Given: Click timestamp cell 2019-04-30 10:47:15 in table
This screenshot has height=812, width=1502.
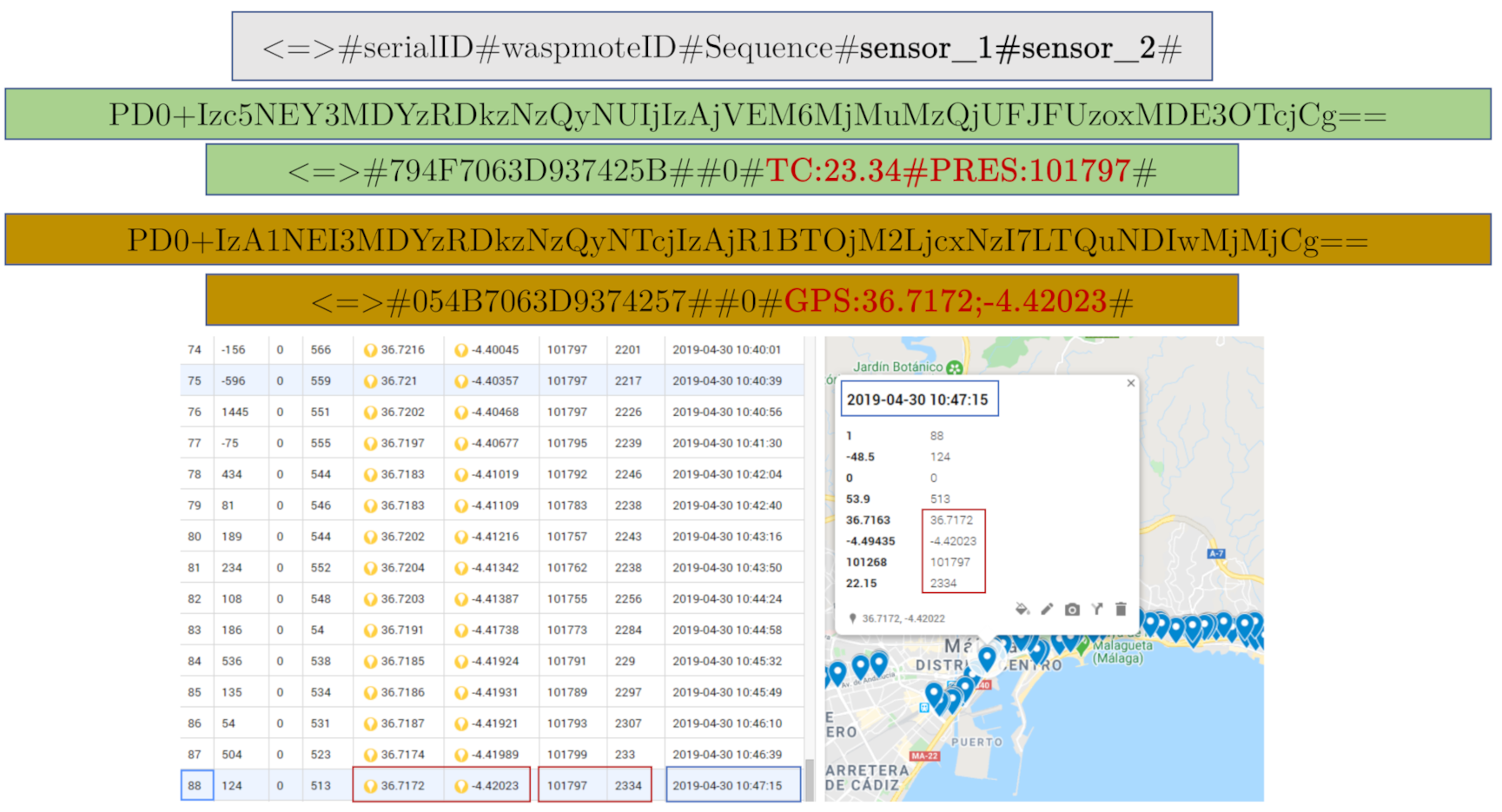Looking at the screenshot, I should pos(727,786).
